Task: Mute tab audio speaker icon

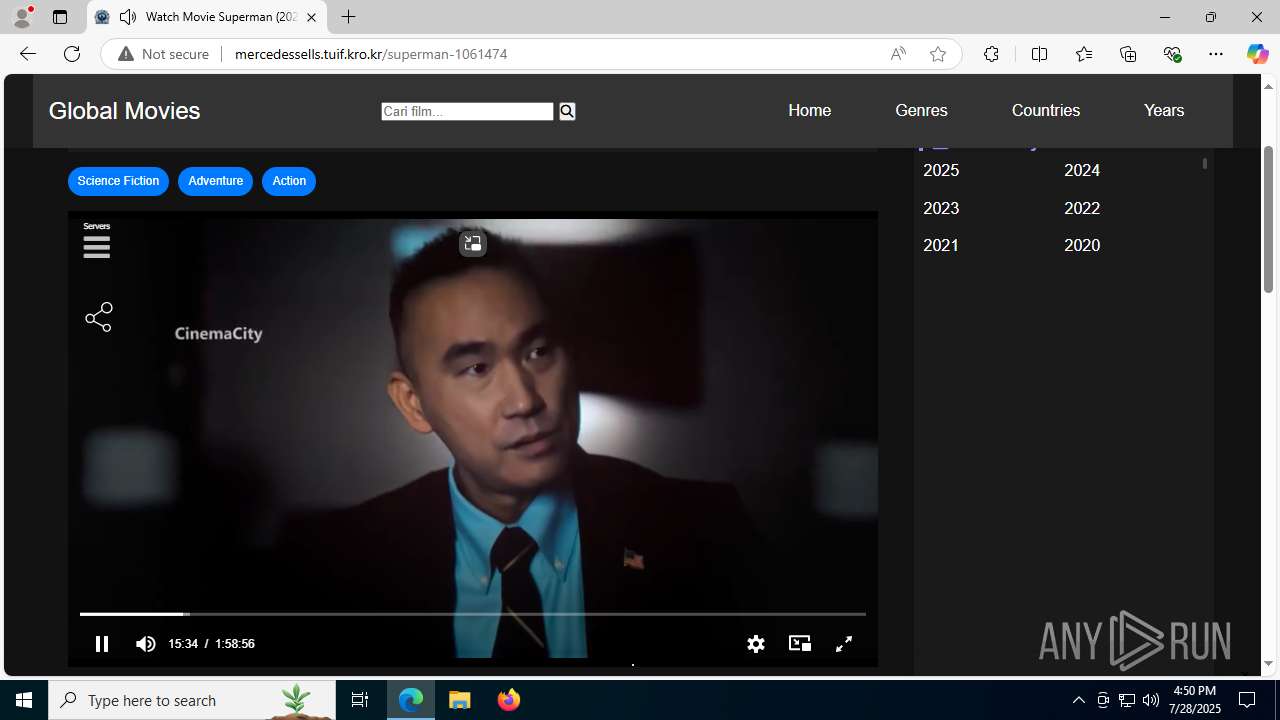Action: 128,17
